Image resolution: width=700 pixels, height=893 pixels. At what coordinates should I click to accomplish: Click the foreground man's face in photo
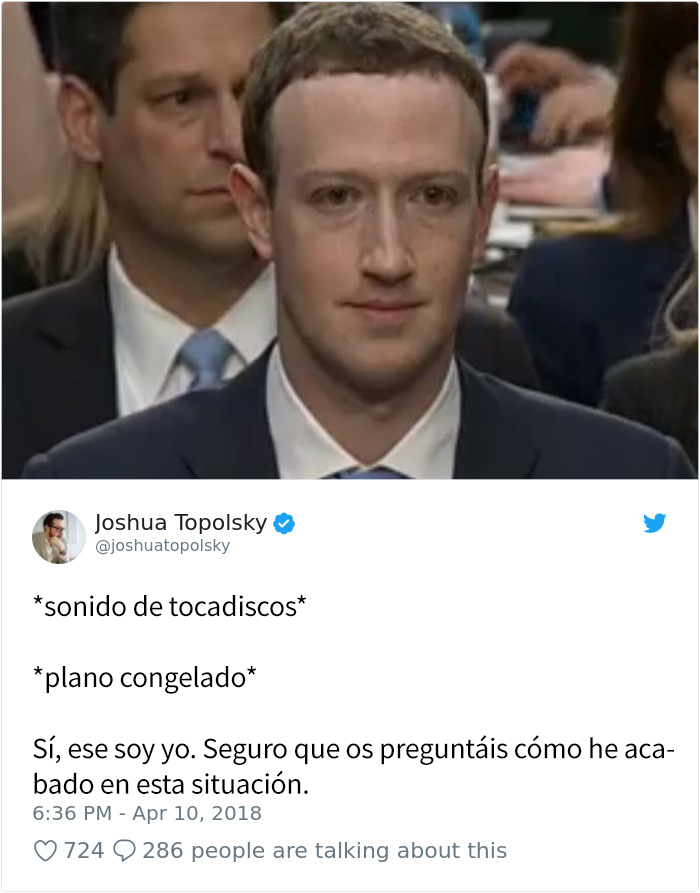[x=379, y=228]
